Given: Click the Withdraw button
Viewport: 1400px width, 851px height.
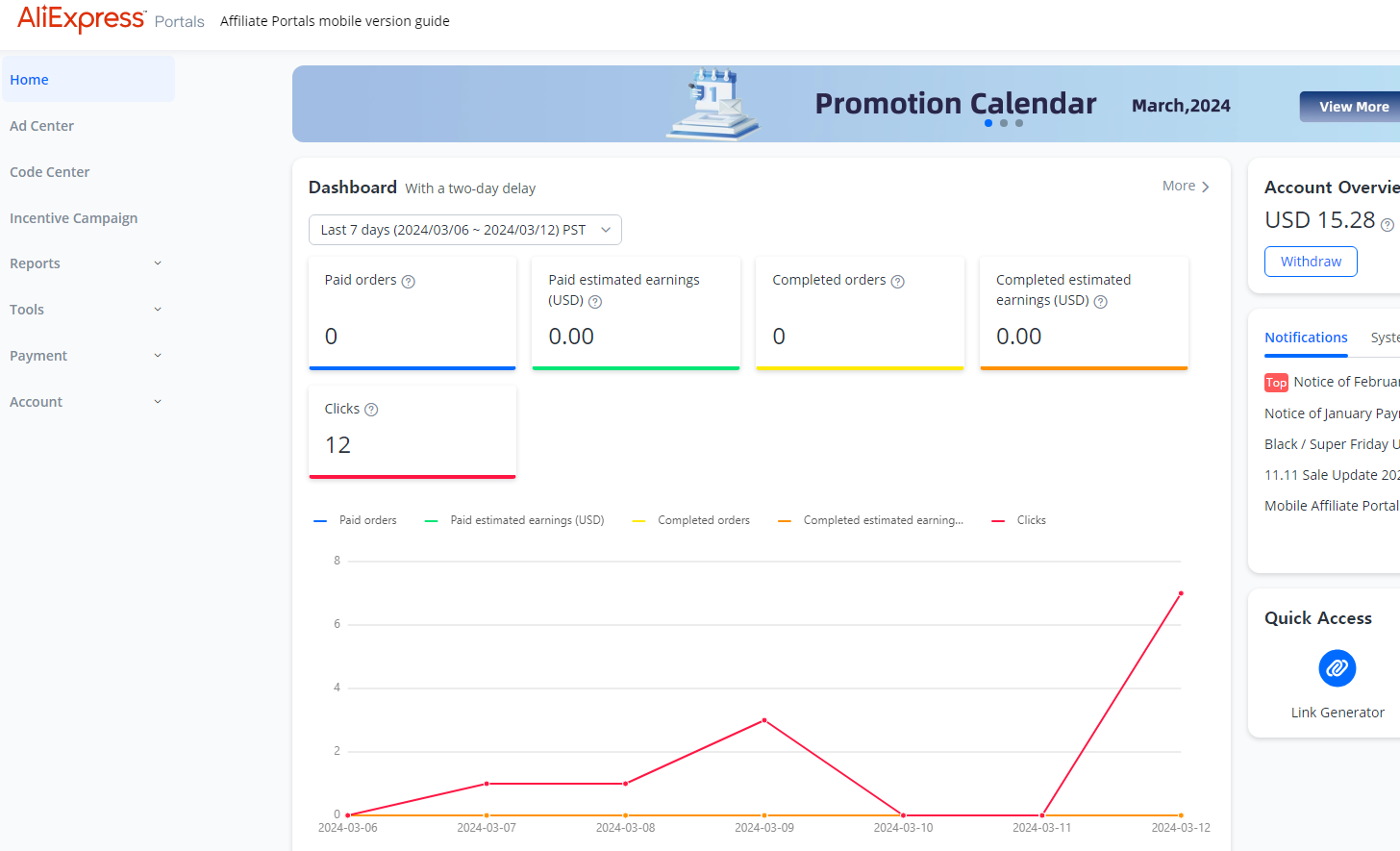Looking at the screenshot, I should point(1311,262).
